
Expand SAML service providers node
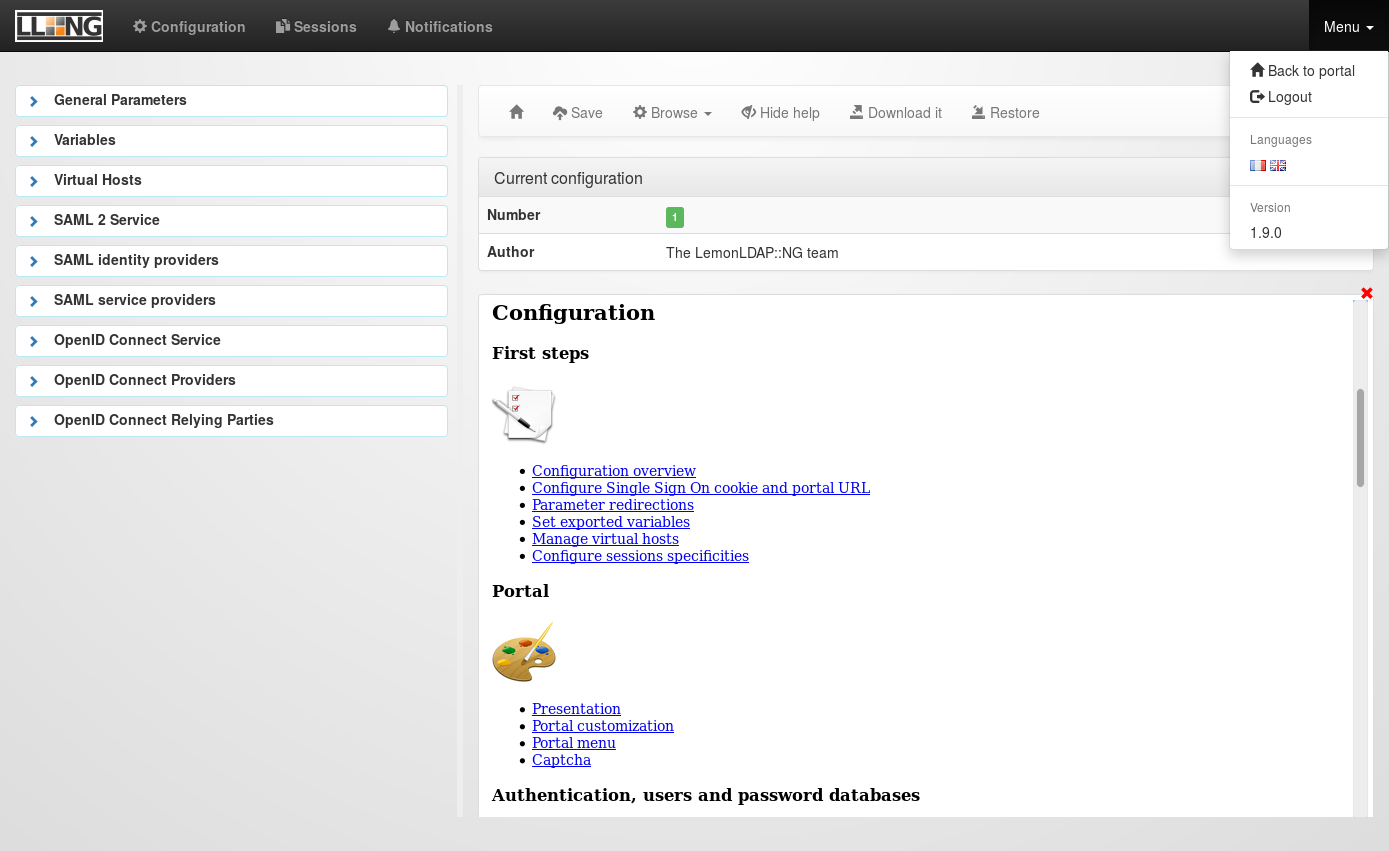[x=34, y=301]
